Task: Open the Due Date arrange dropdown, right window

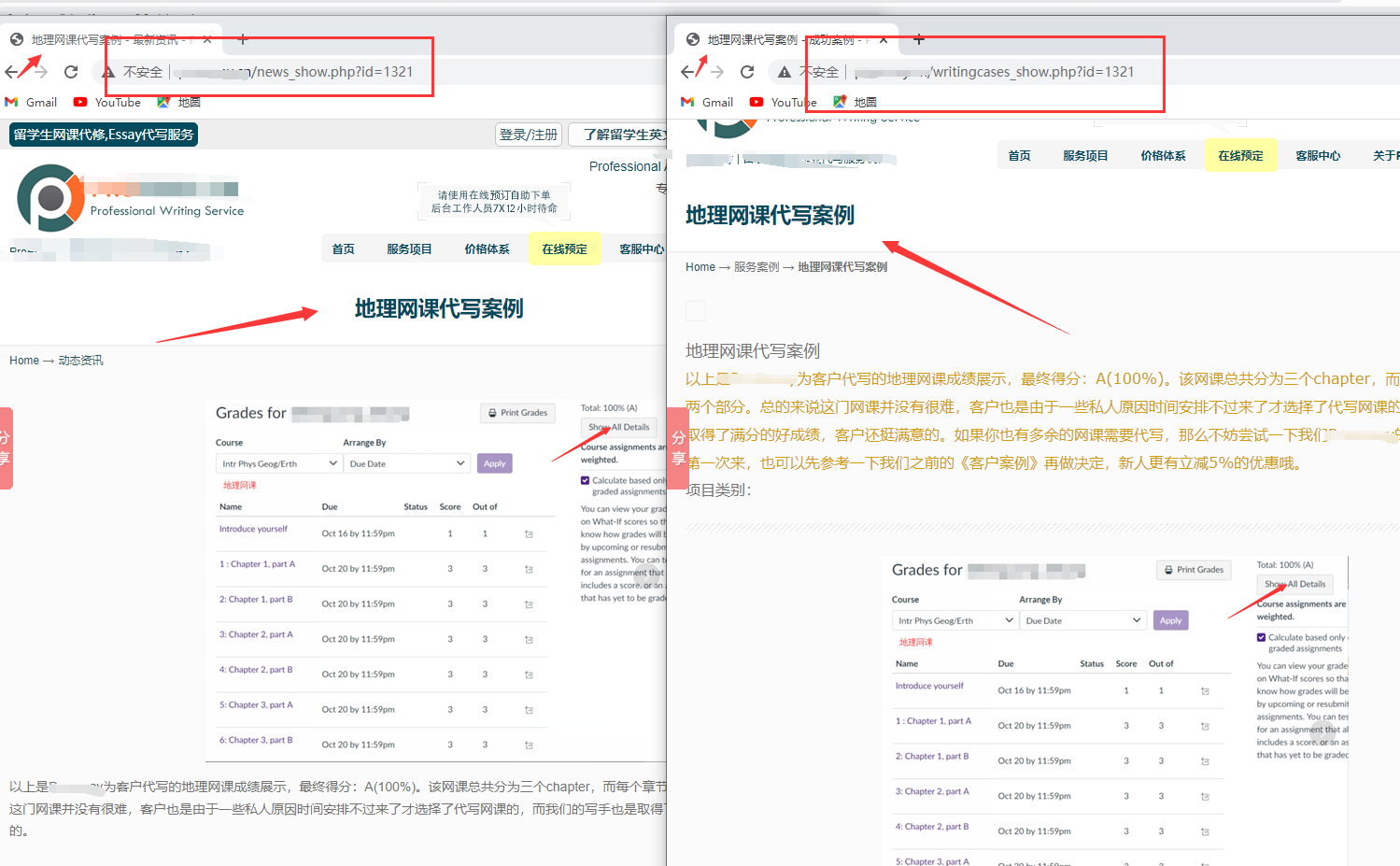Action: click(x=1082, y=620)
